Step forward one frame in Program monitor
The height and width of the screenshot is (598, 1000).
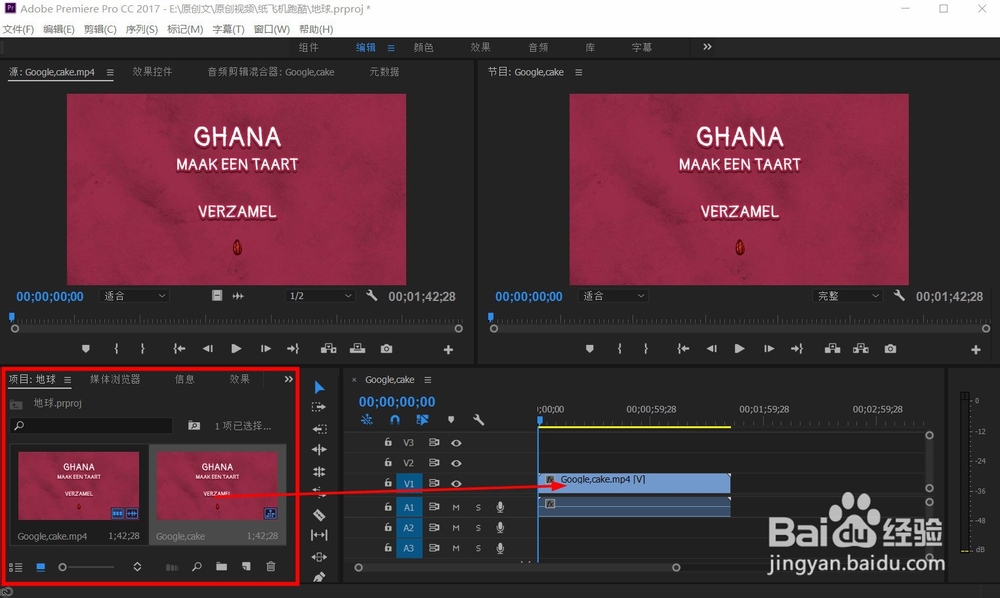click(769, 349)
